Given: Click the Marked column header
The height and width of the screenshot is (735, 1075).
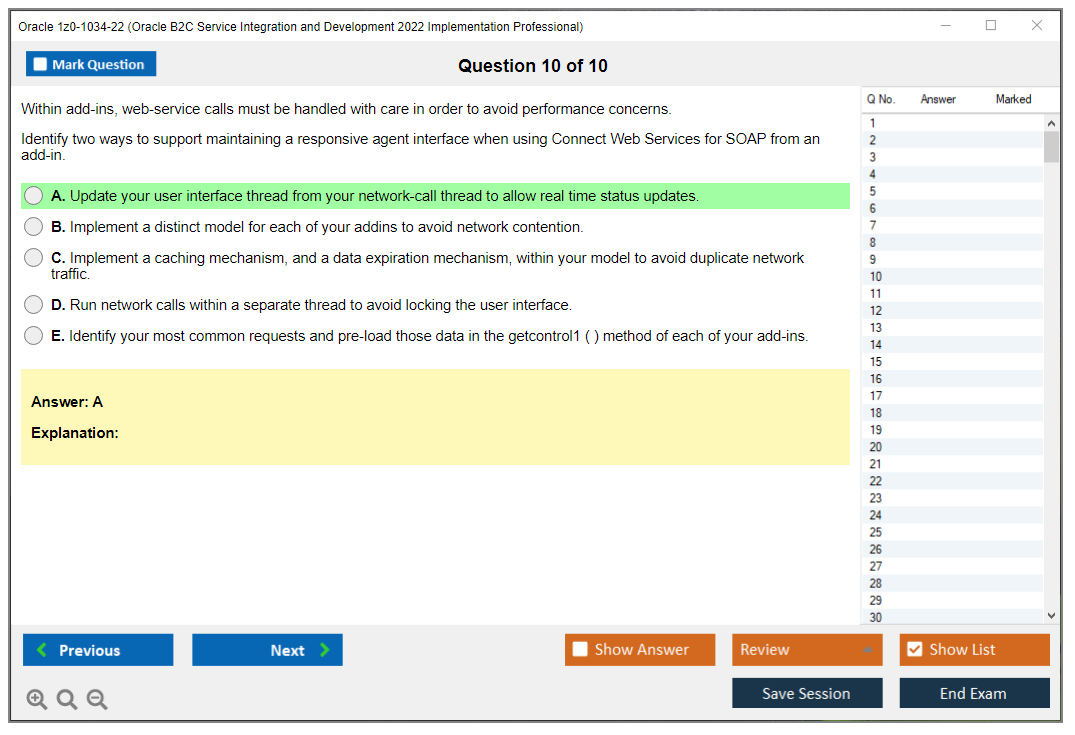Looking at the screenshot, I should coord(1013,99).
